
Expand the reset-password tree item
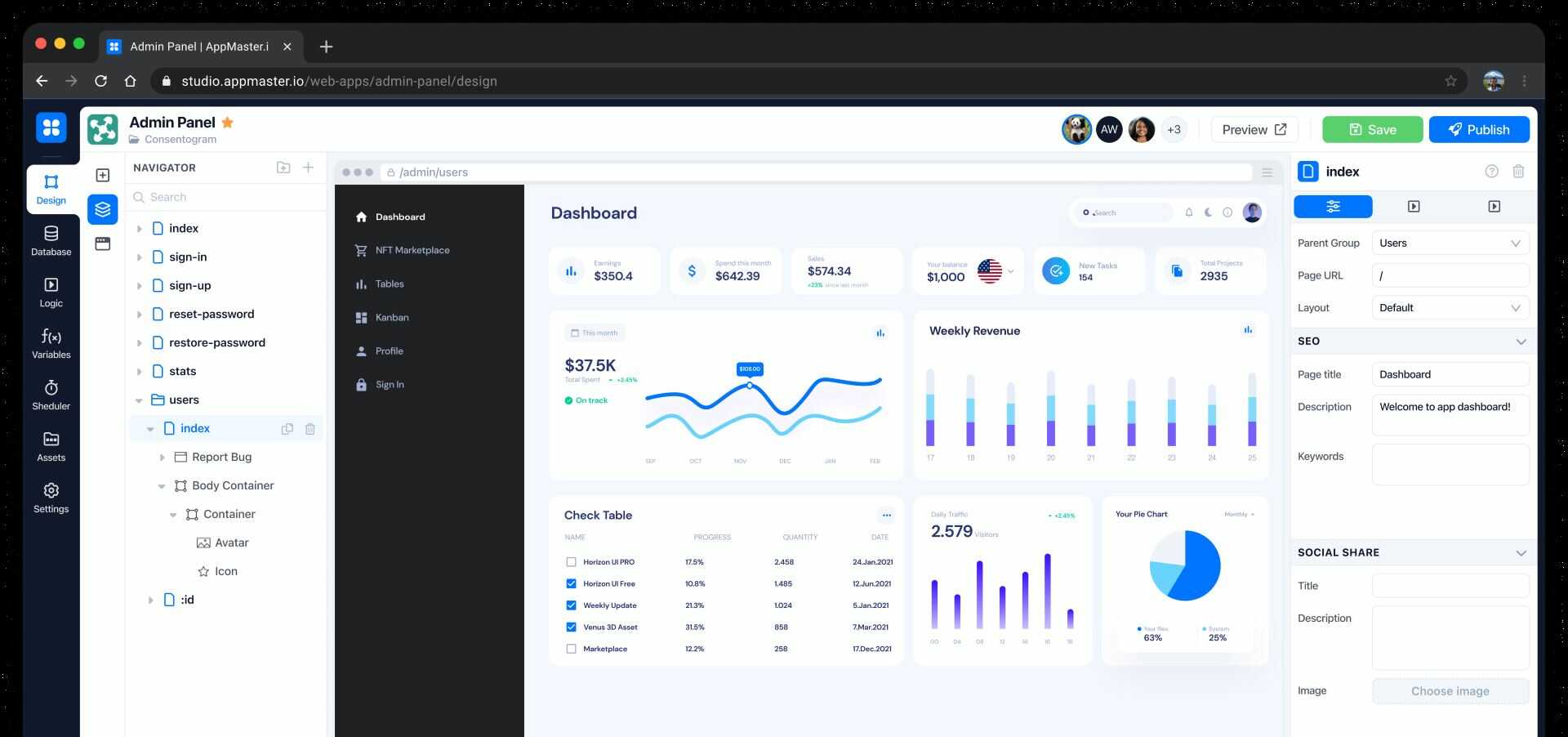point(140,315)
